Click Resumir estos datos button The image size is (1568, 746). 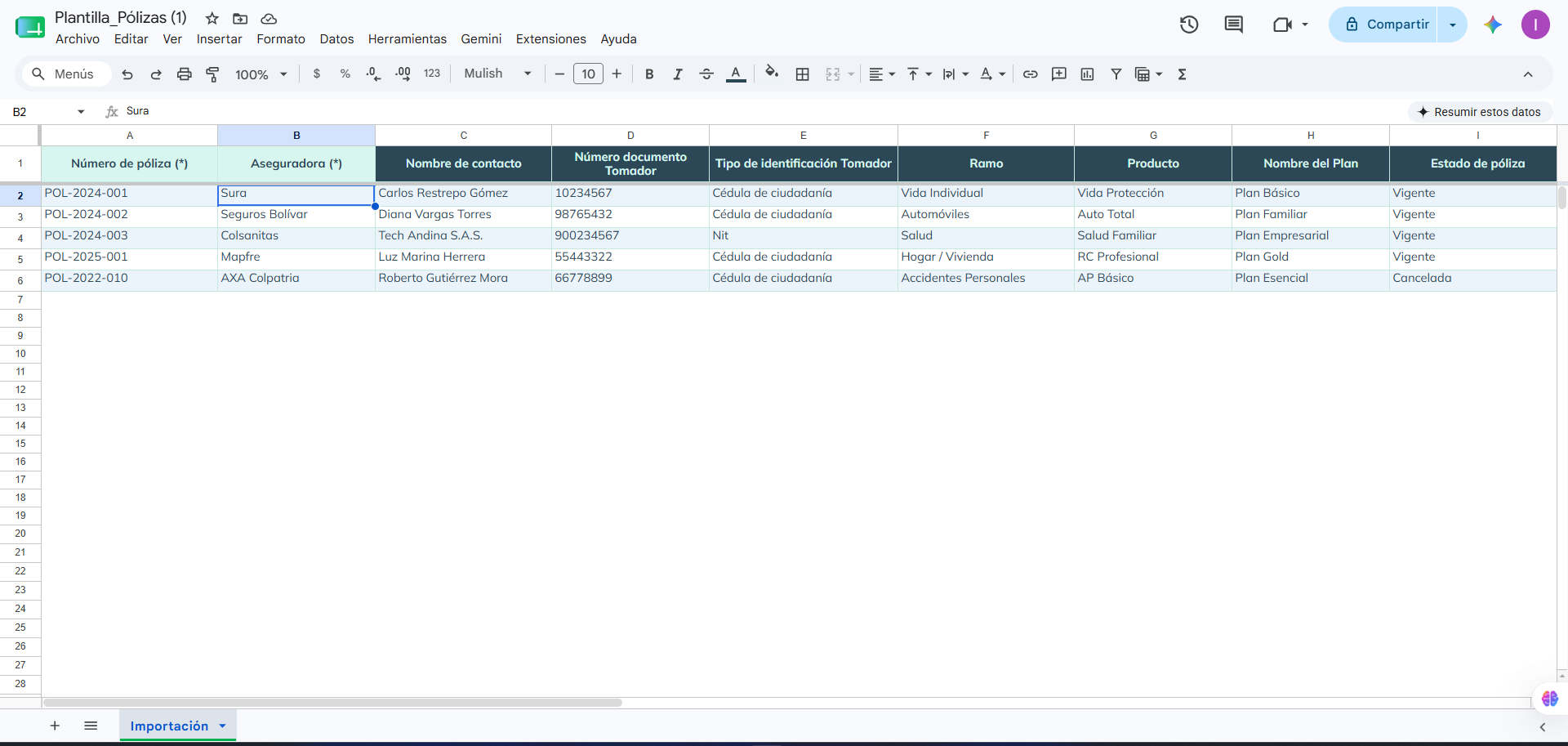(1480, 112)
